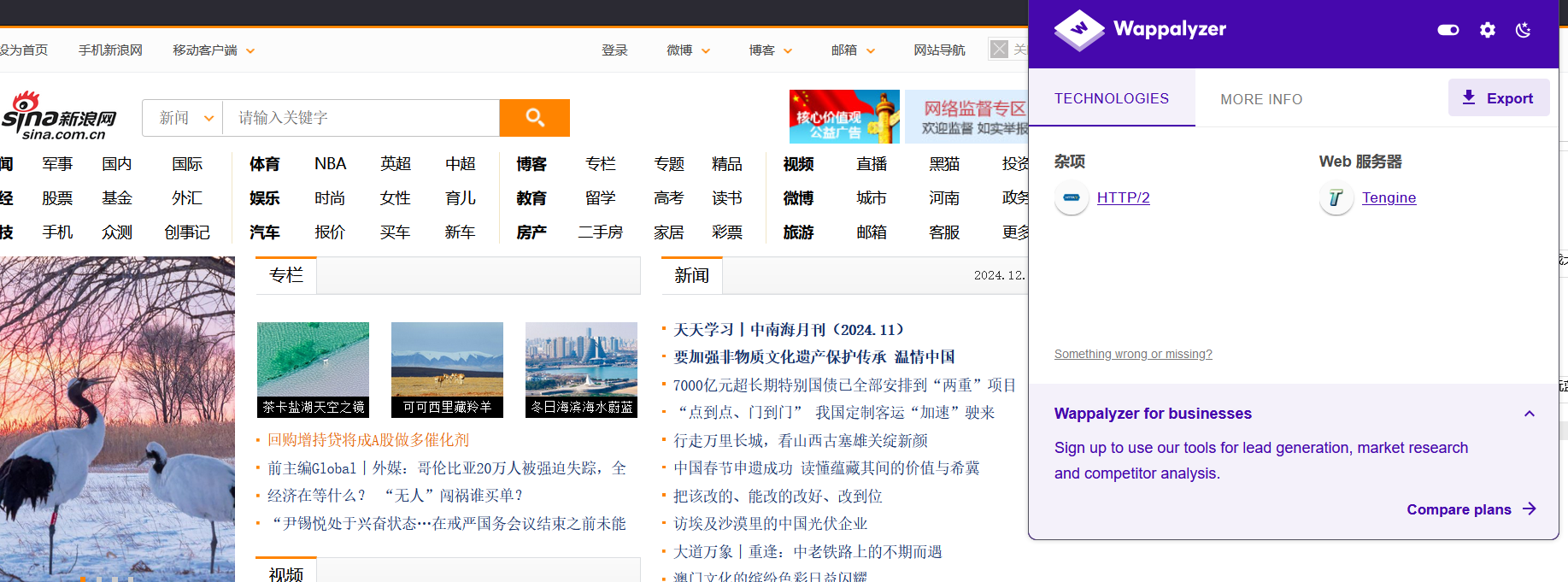Open 行走万里长城 news item
Screen dimensions: 1568x582
[x=801, y=441]
